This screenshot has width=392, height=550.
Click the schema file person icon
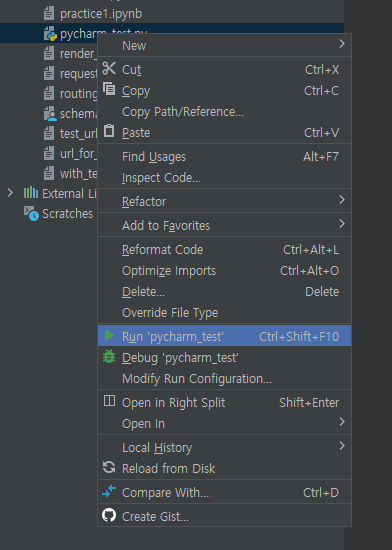(x=50, y=114)
